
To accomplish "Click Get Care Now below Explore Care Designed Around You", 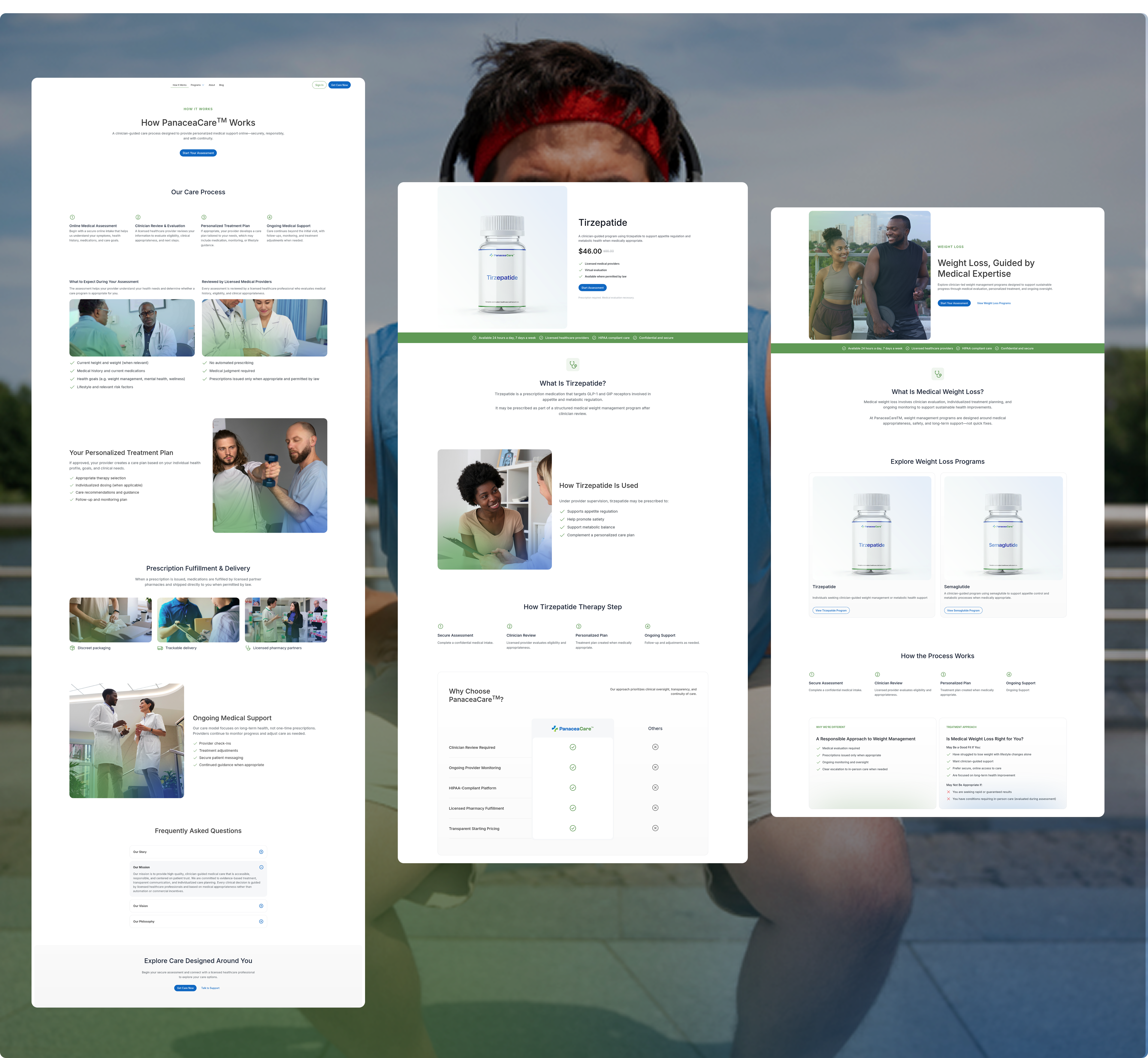I will (186, 988).
